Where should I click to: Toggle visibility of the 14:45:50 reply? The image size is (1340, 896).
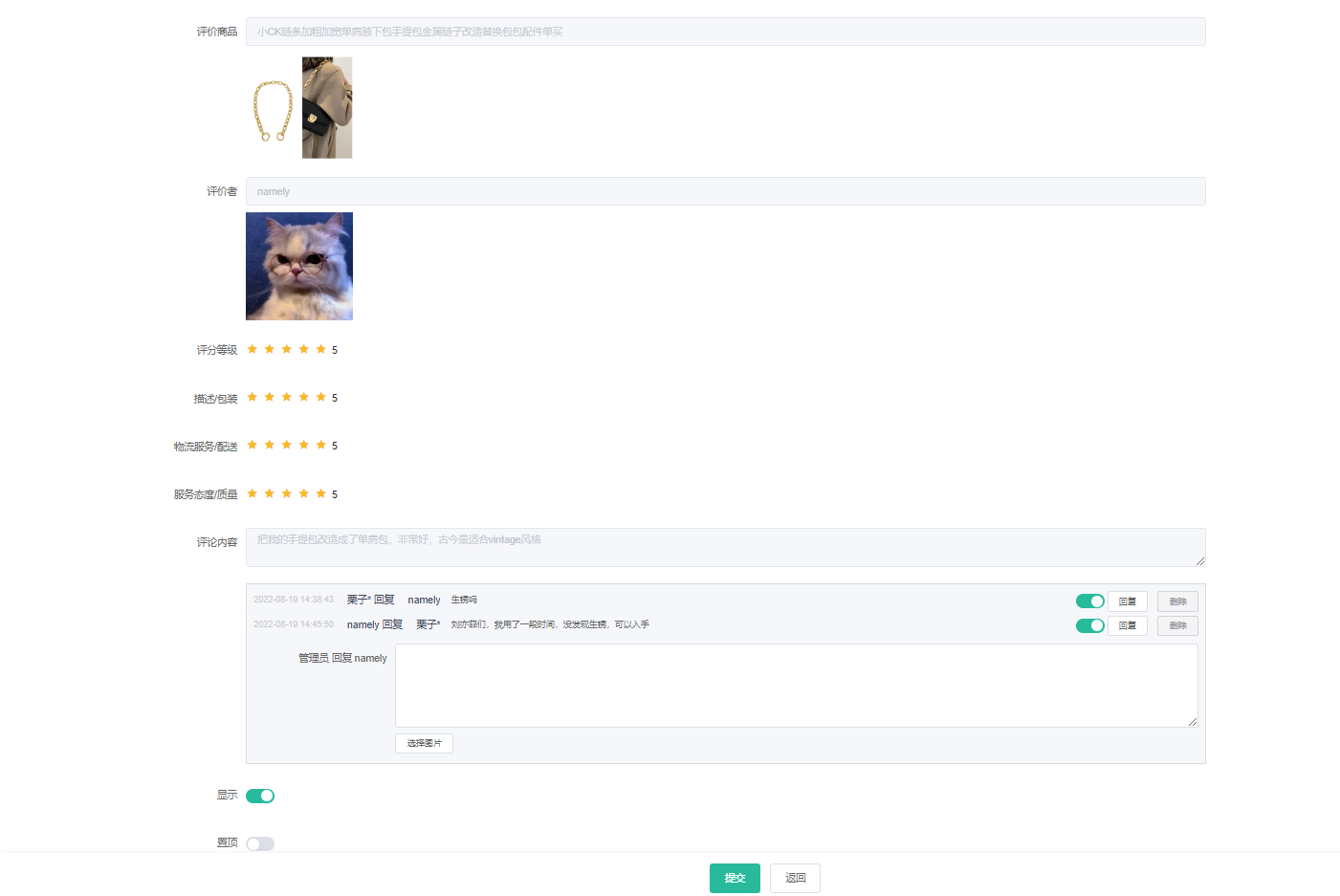coord(1089,625)
